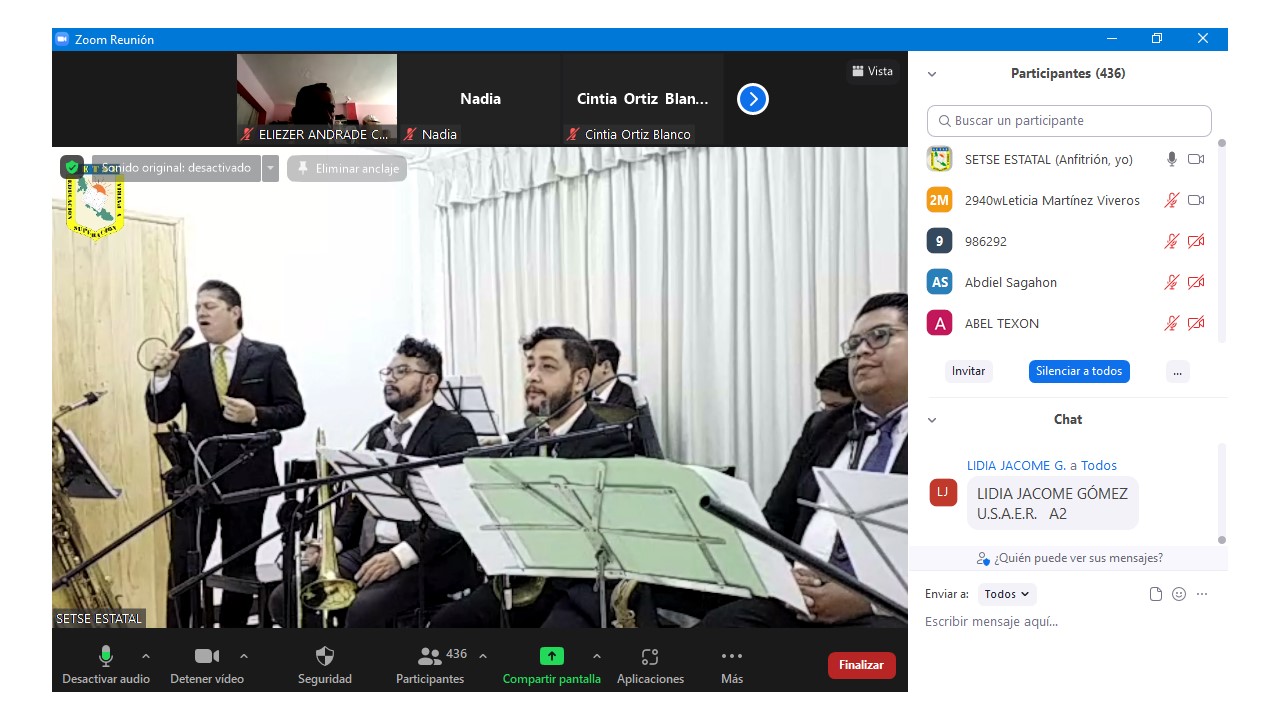
Task: Open the Enviar a Todos dropdown
Action: tap(1006, 594)
